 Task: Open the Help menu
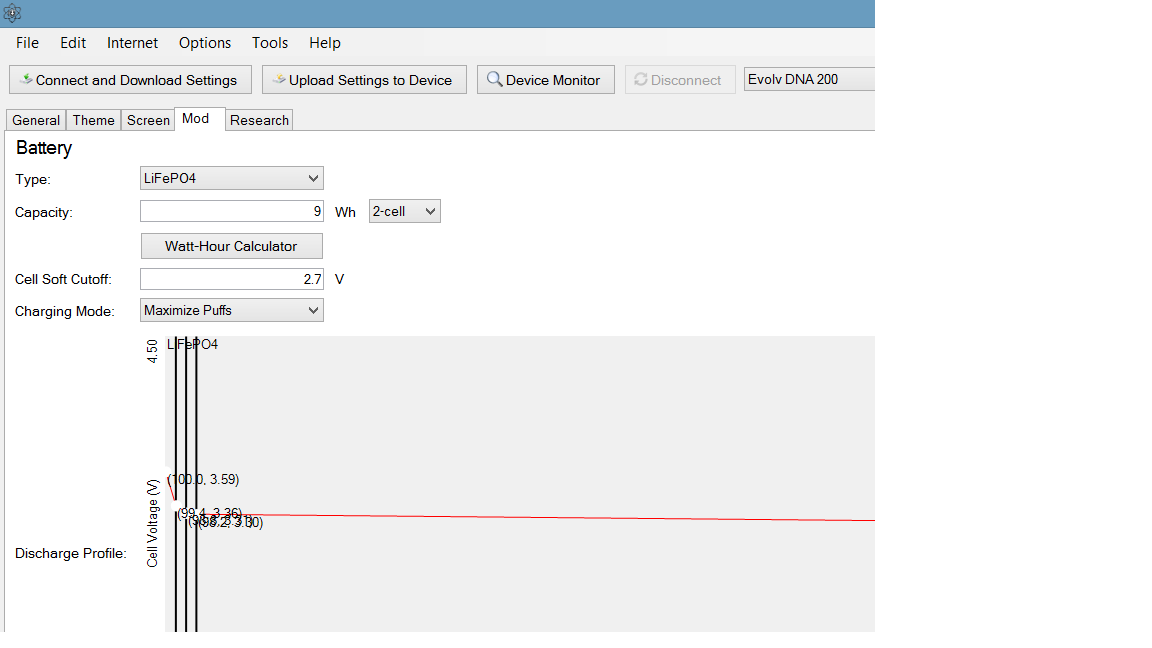pos(325,43)
